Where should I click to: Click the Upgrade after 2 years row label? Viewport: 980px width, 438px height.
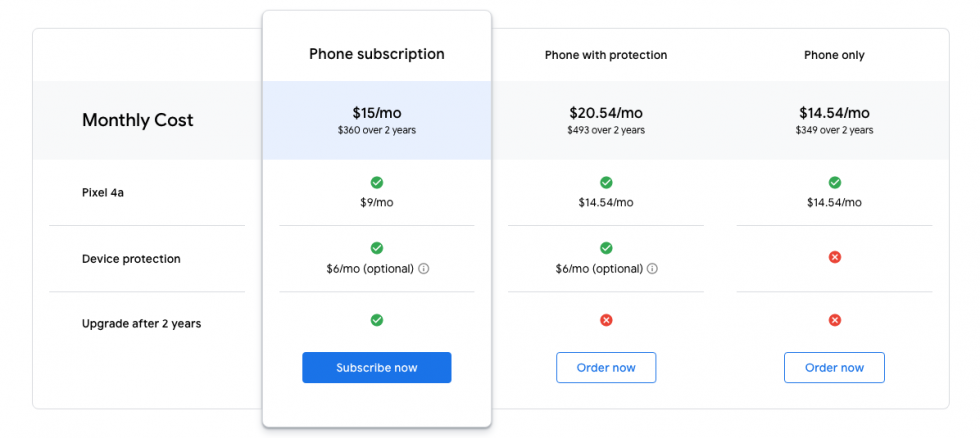tap(141, 324)
